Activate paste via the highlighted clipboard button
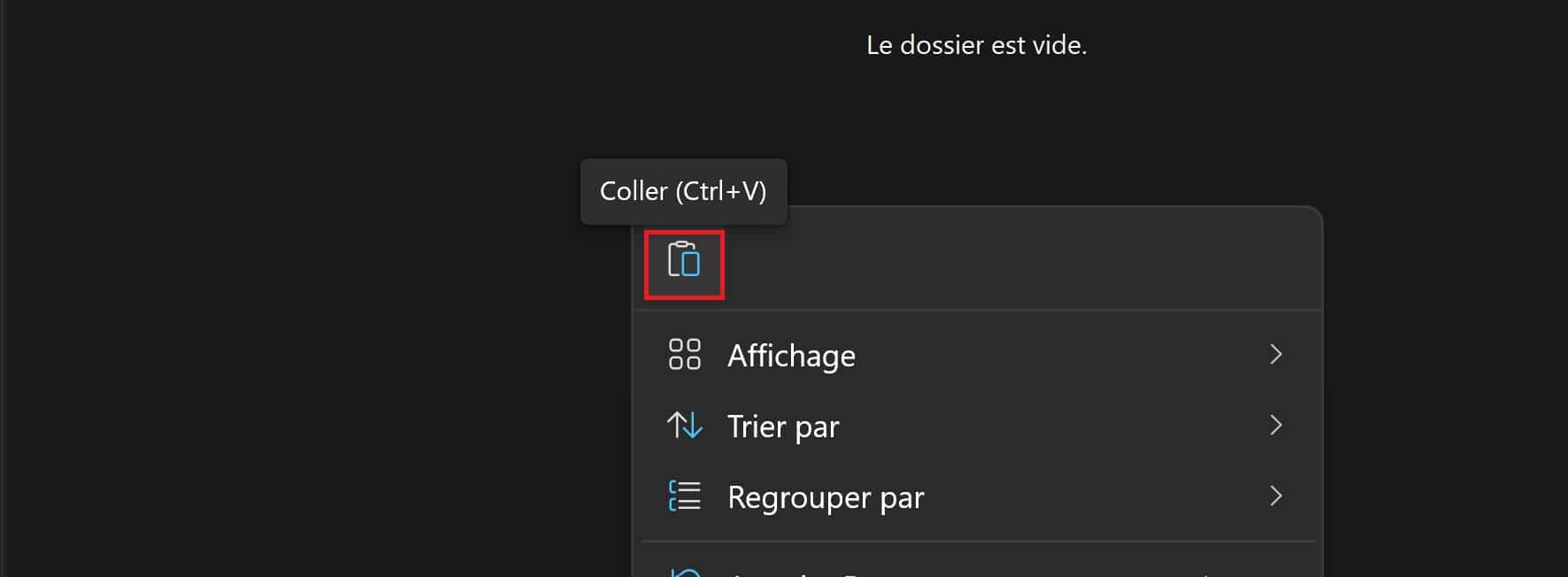 pyautogui.click(x=683, y=262)
